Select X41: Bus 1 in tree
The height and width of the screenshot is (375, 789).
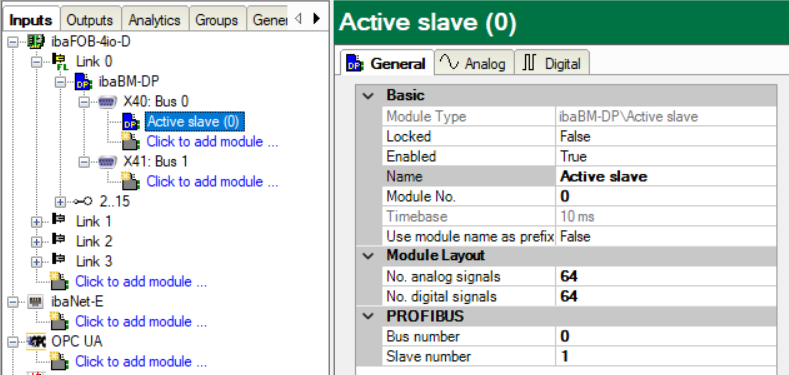pos(156,162)
